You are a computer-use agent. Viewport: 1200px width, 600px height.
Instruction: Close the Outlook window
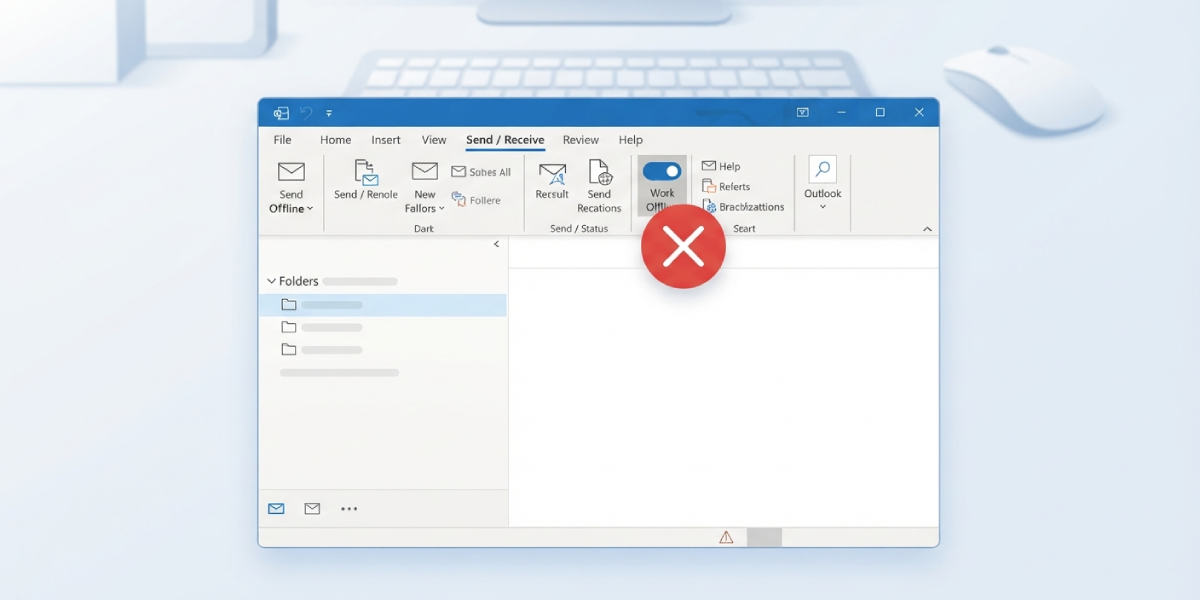[x=919, y=113]
